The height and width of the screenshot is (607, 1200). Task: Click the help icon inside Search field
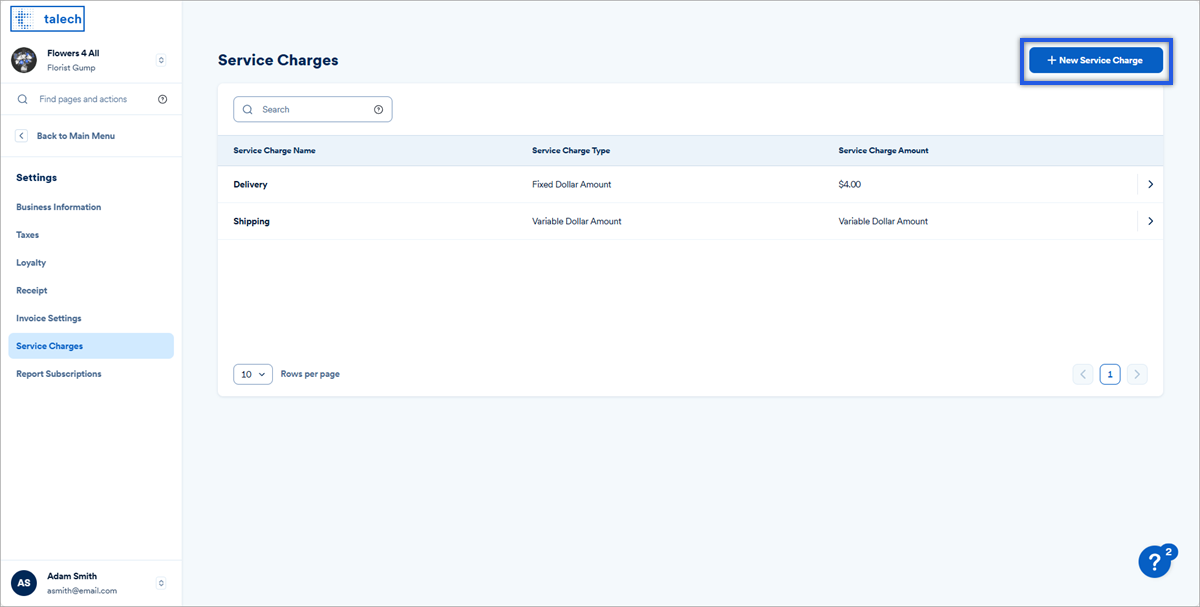pos(378,109)
